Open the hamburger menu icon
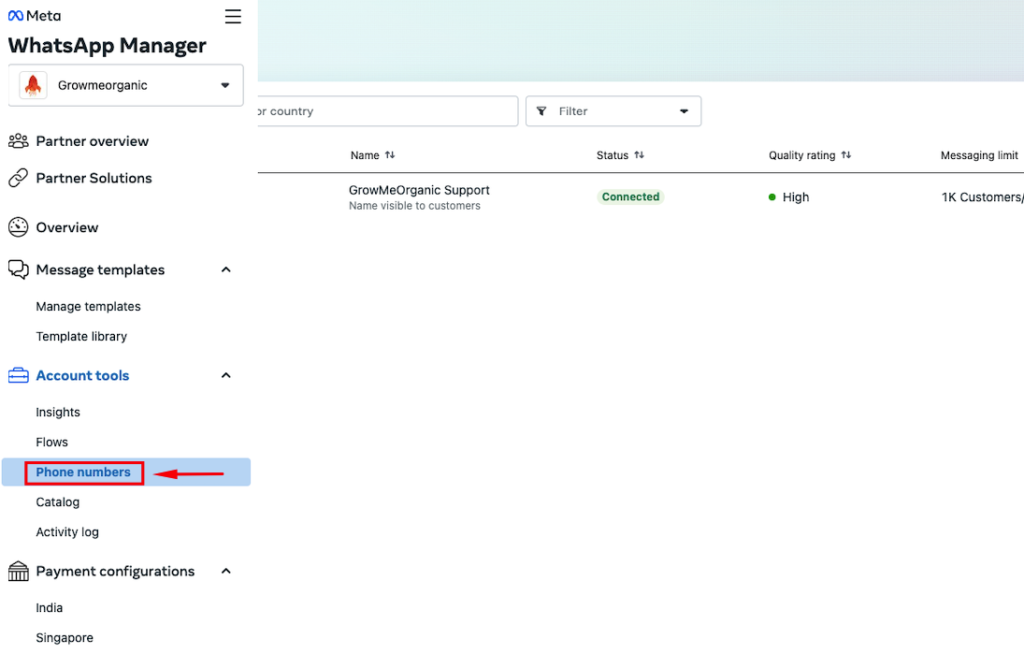Image resolution: width=1024 pixels, height=654 pixels. [233, 16]
